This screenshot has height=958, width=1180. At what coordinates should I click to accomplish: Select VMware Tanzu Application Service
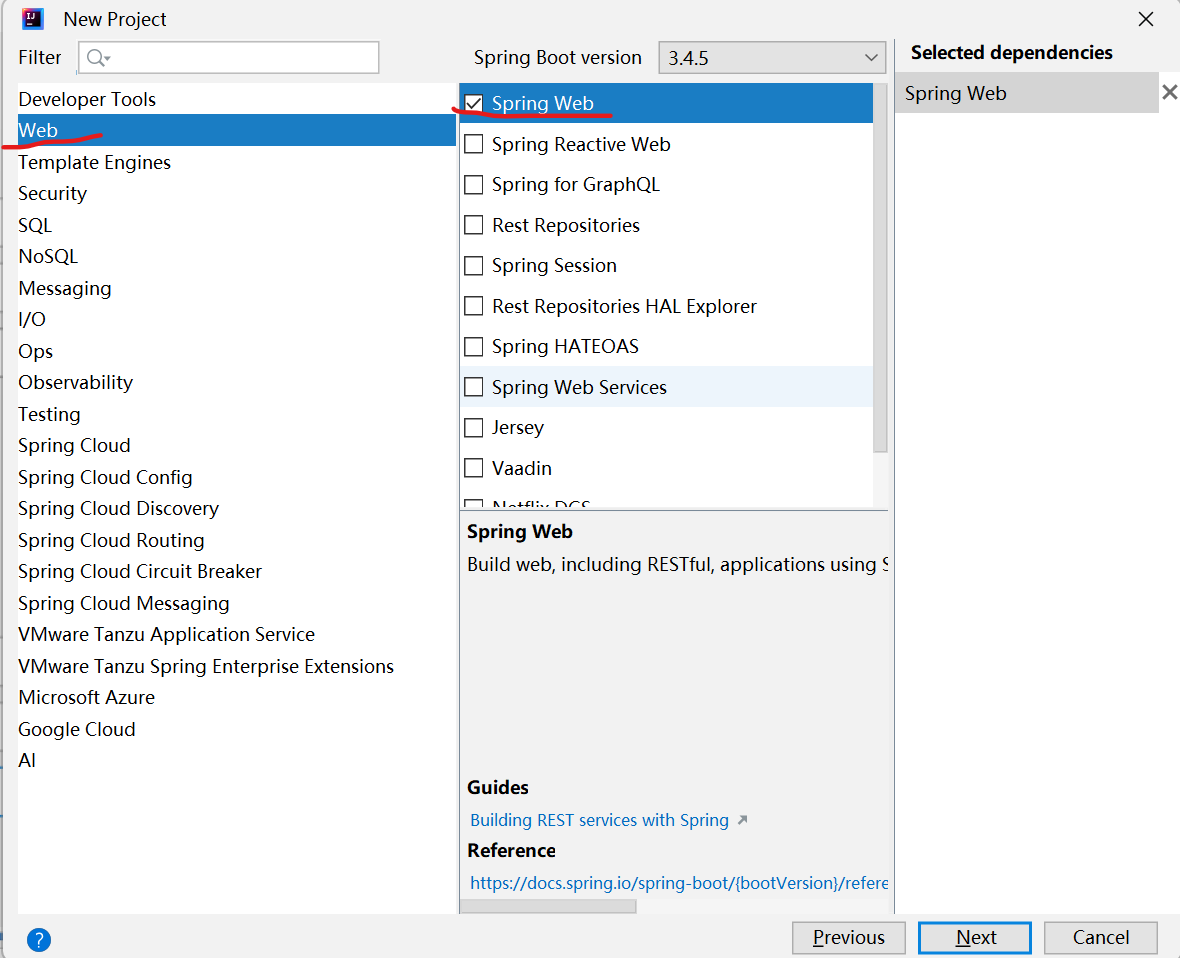[236, 634]
